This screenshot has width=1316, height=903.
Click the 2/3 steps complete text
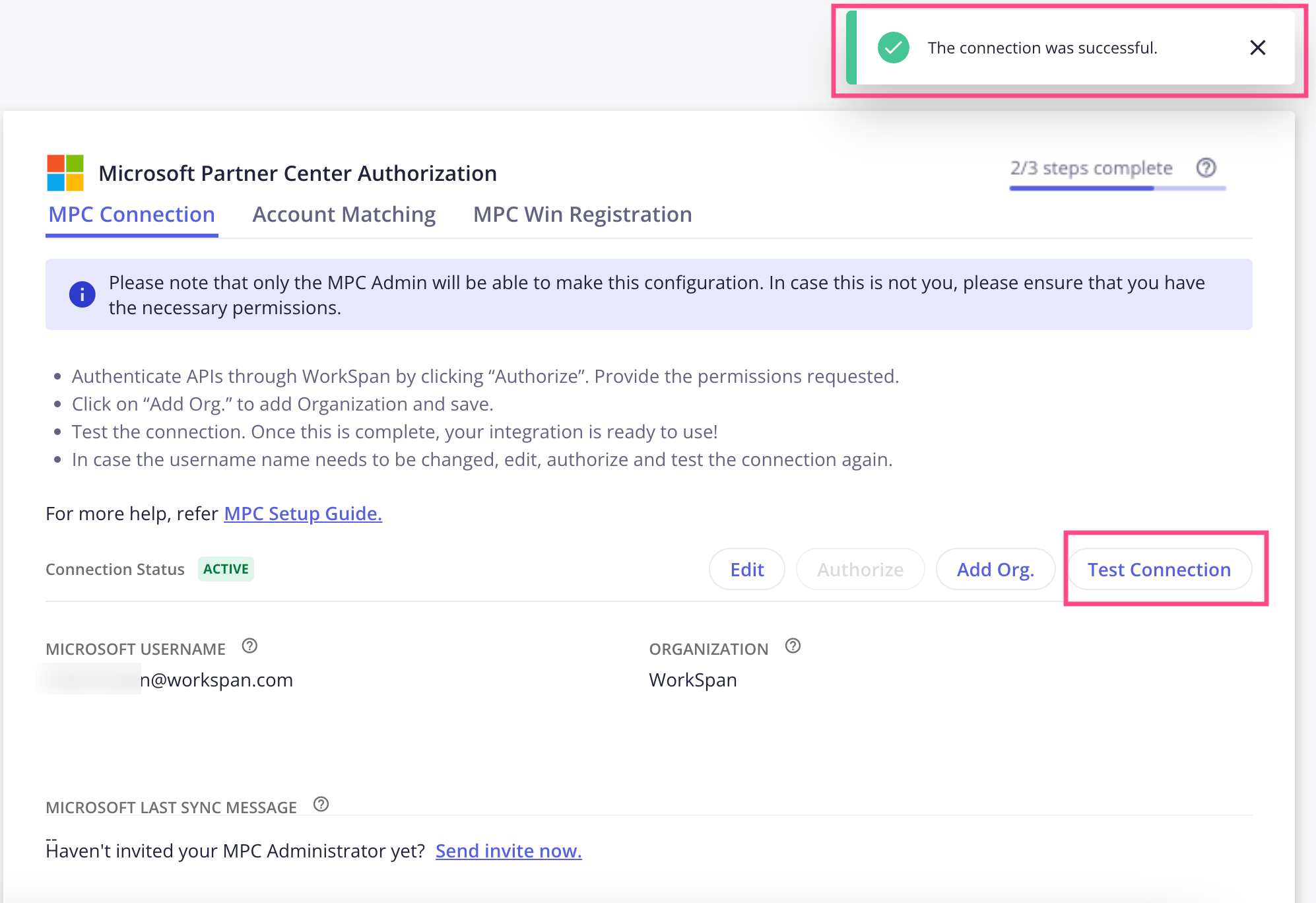pyautogui.click(x=1092, y=168)
